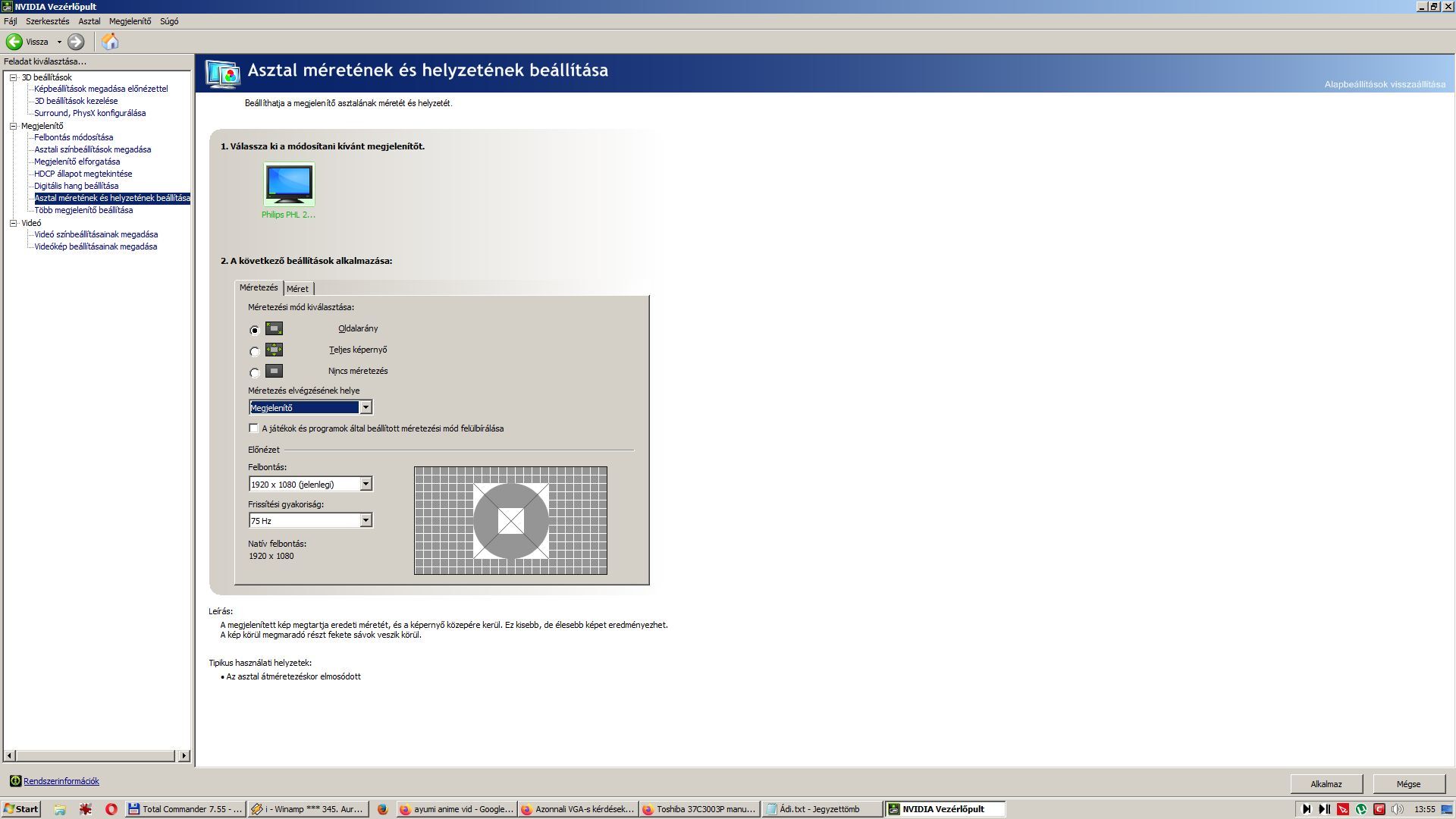Click the tray volume speaker icon
Image resolution: width=1456 pixels, height=819 pixels.
pyautogui.click(x=1398, y=809)
